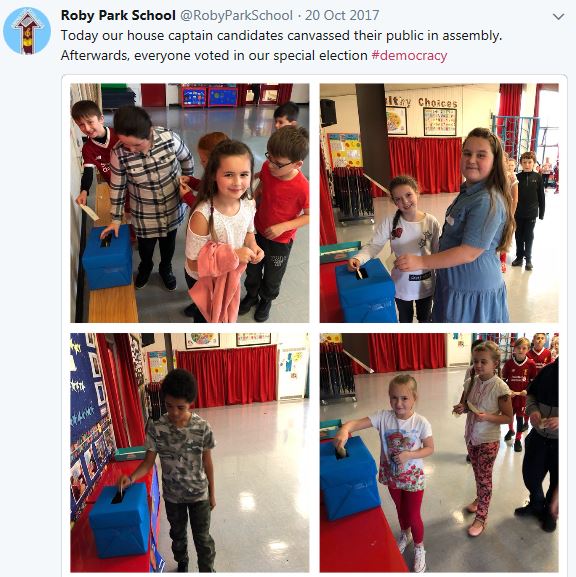The height and width of the screenshot is (577, 576).
Task: Open the bottom-right photo of girl in floral skirt
Action: (439, 453)
